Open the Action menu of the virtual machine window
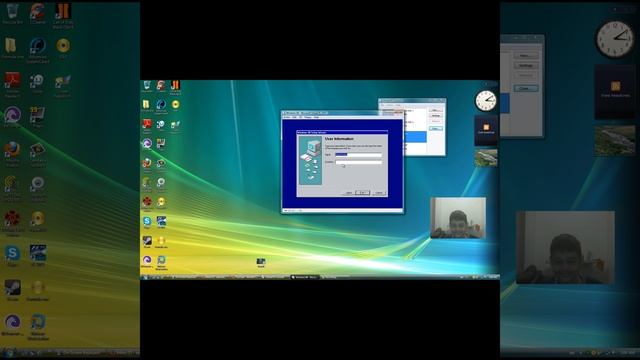 coord(287,117)
